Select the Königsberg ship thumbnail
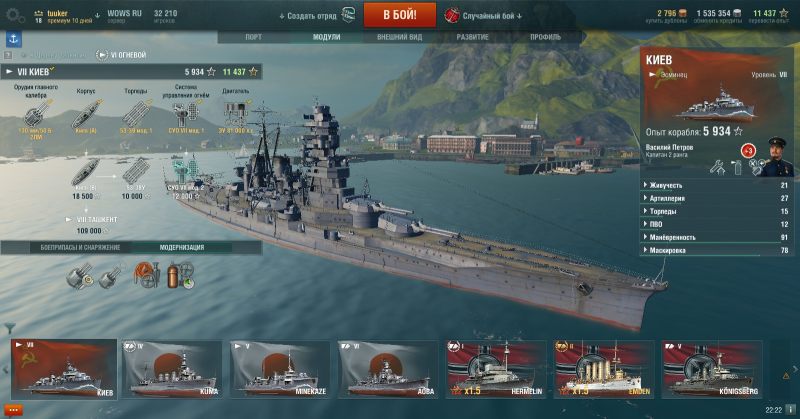 coord(712,370)
